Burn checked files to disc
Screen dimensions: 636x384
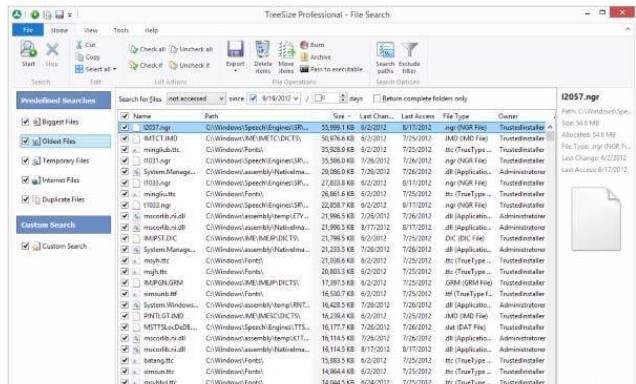click(312, 45)
